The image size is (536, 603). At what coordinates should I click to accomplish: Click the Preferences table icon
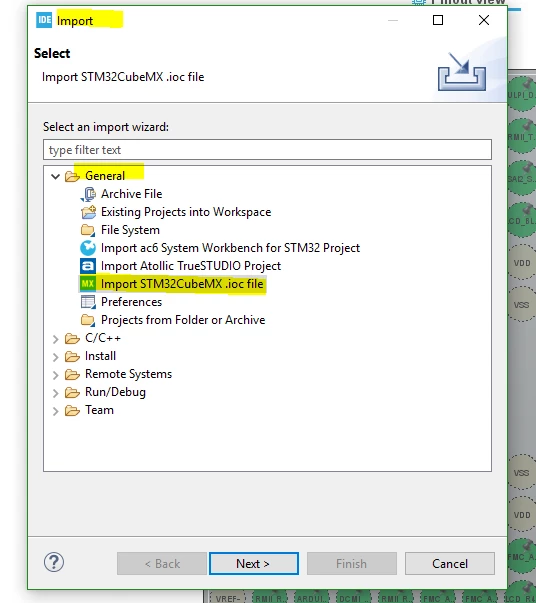click(88, 302)
